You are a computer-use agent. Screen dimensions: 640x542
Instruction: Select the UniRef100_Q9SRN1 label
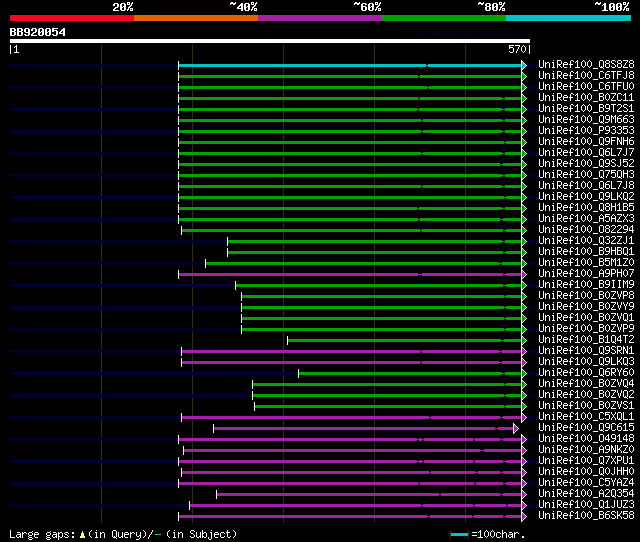[x=586, y=351]
